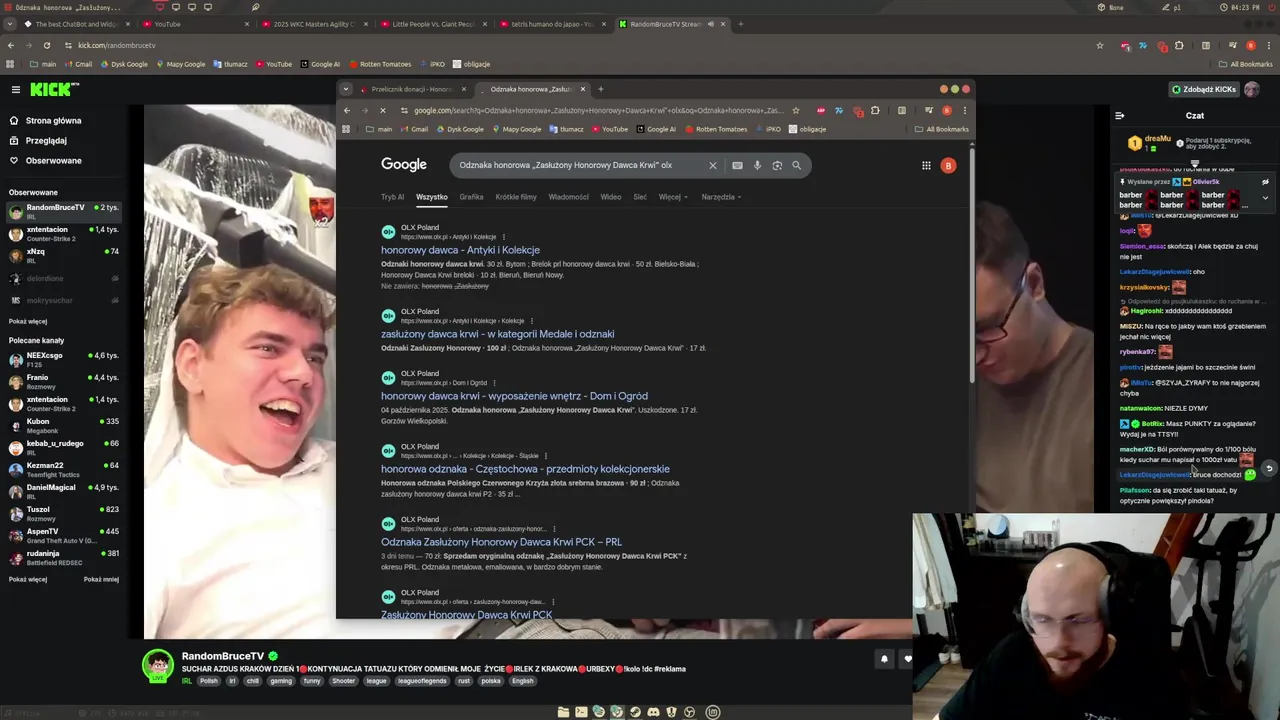Open the Google apps grid
This screenshot has height=720, width=1280.
pyautogui.click(x=926, y=165)
